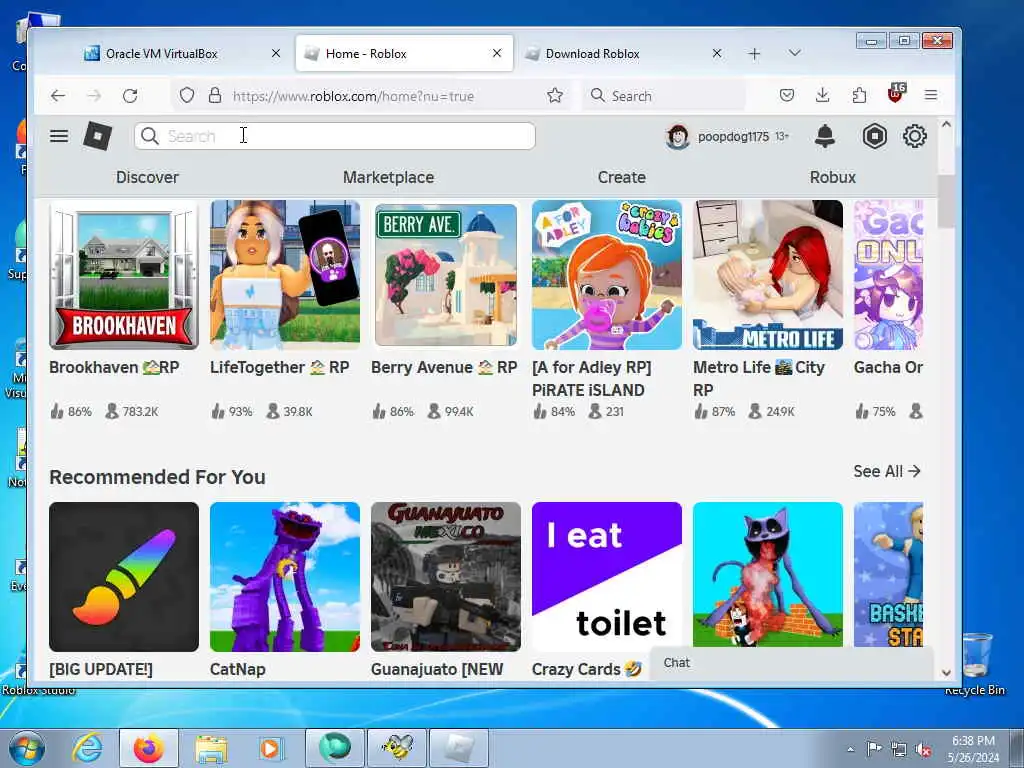1024x768 pixels.
Task: Switch to the Download Roblox tab
Action: (592, 54)
